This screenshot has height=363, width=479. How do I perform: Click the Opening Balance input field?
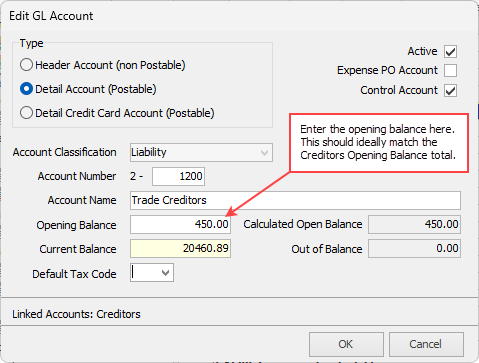coord(180,224)
